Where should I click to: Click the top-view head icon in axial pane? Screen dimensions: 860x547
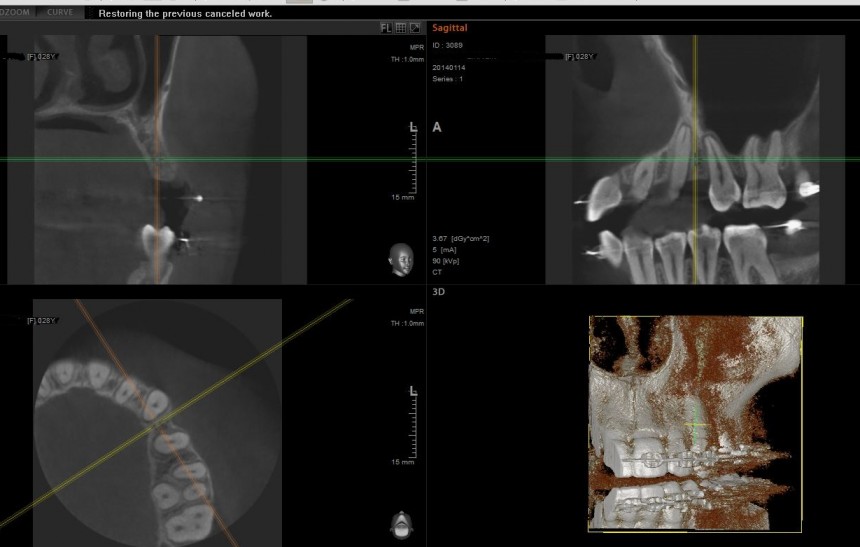(x=401, y=523)
